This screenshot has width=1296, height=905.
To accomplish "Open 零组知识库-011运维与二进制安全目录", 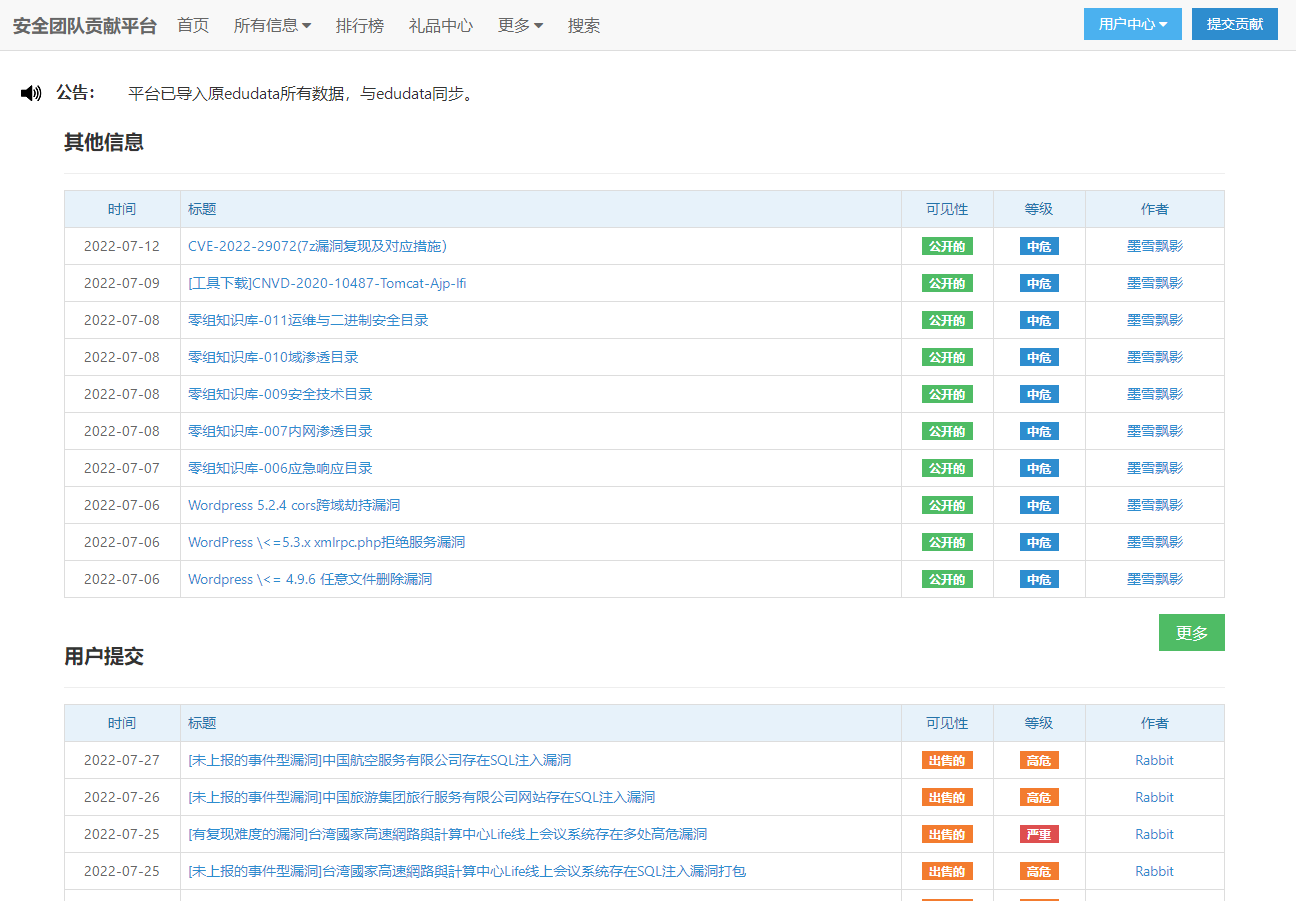I will tap(308, 320).
